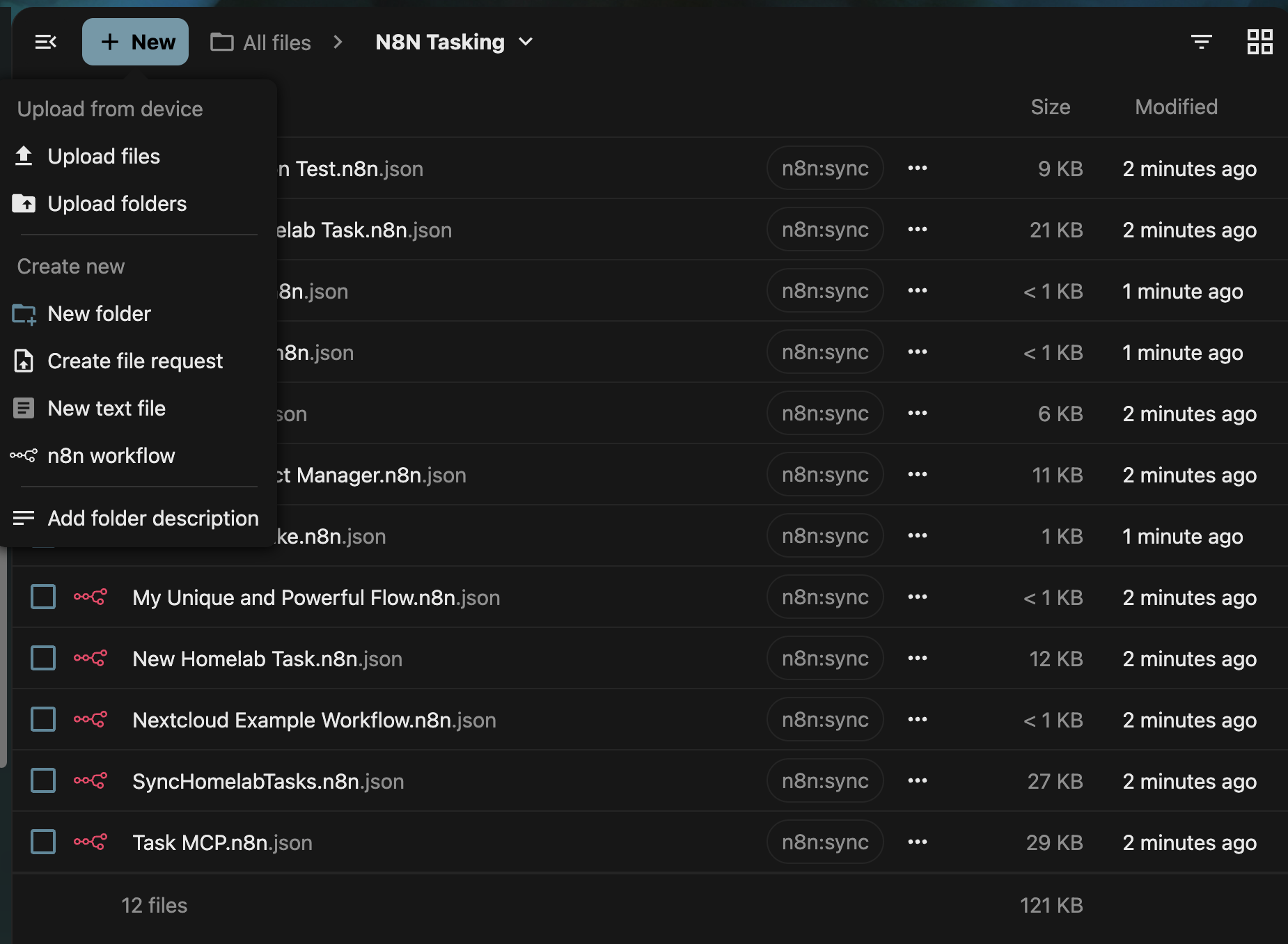1288x944 pixels.
Task: Click n8n:sync tag on Manager.n8n.json row
Action: coord(825,474)
